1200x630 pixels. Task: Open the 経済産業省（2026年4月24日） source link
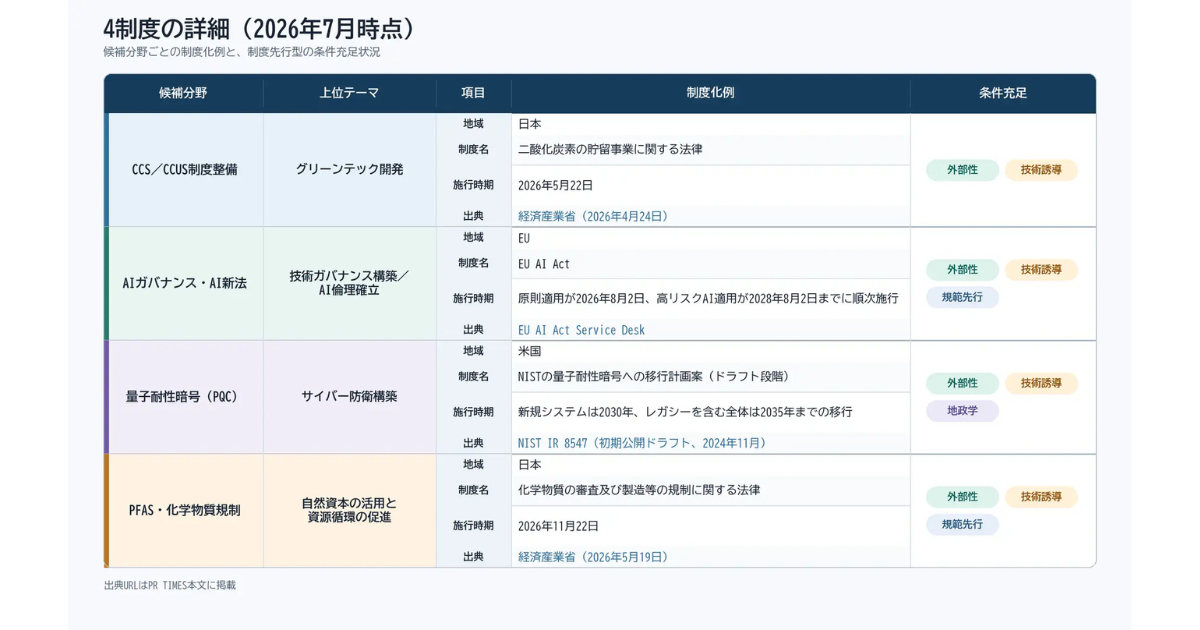[x=593, y=216]
